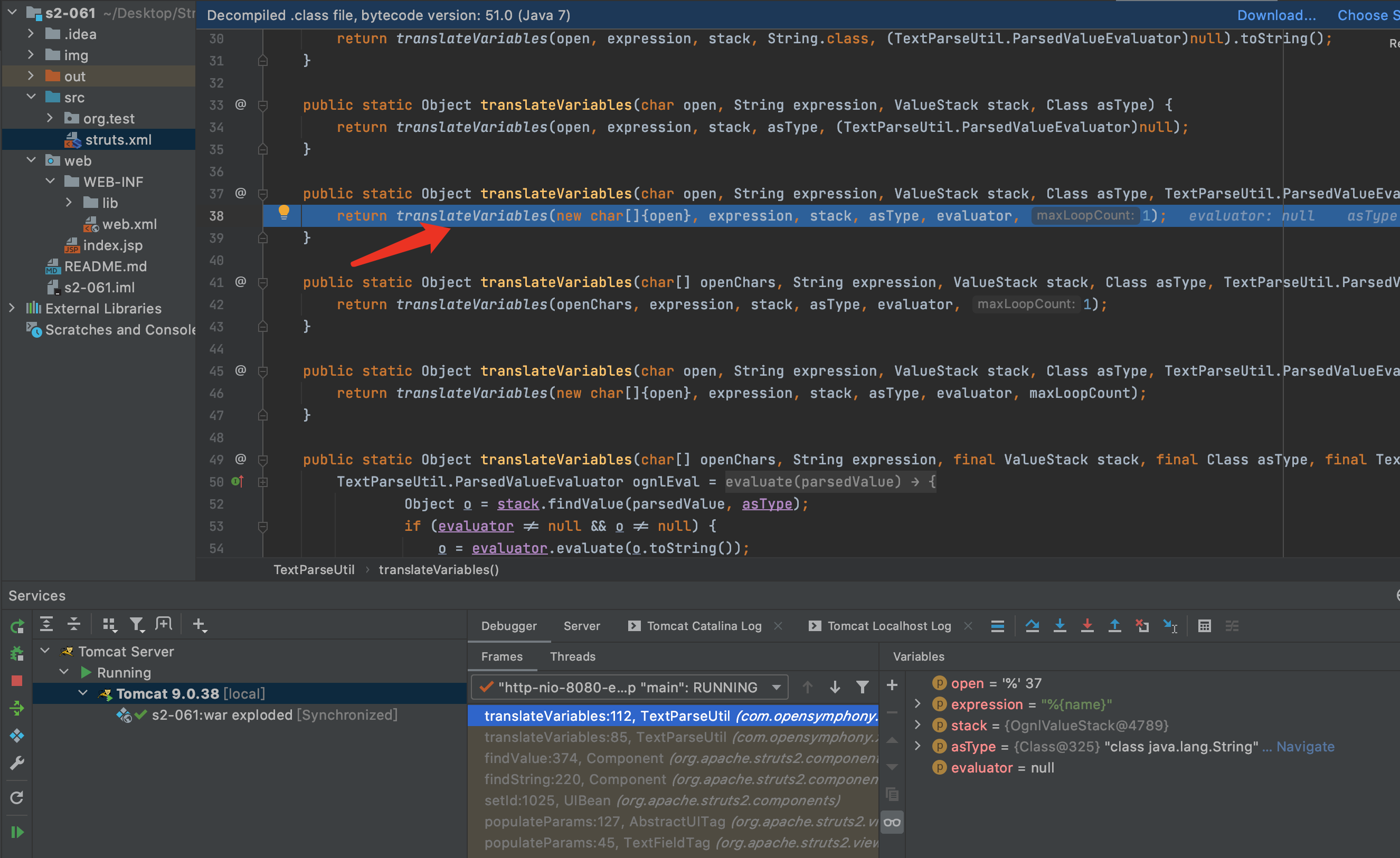
Task: Select the setId:1025 UIBean stack frame
Action: [673, 800]
